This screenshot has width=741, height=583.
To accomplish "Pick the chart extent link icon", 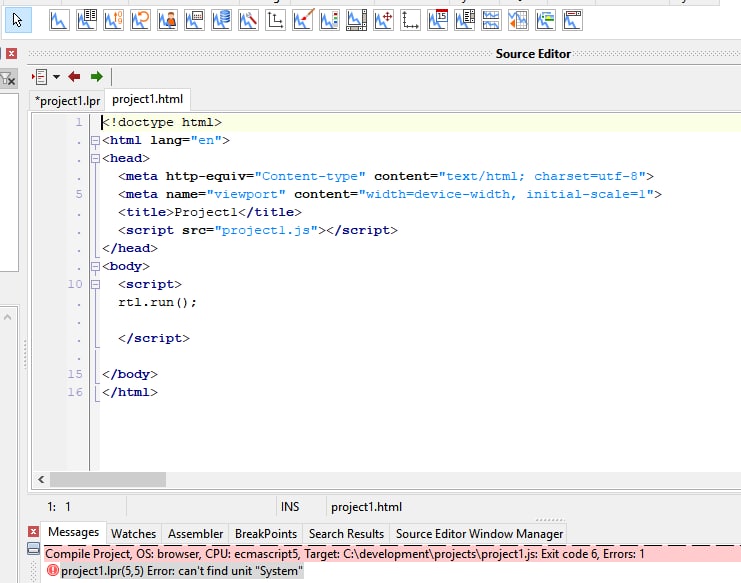I will point(491,20).
